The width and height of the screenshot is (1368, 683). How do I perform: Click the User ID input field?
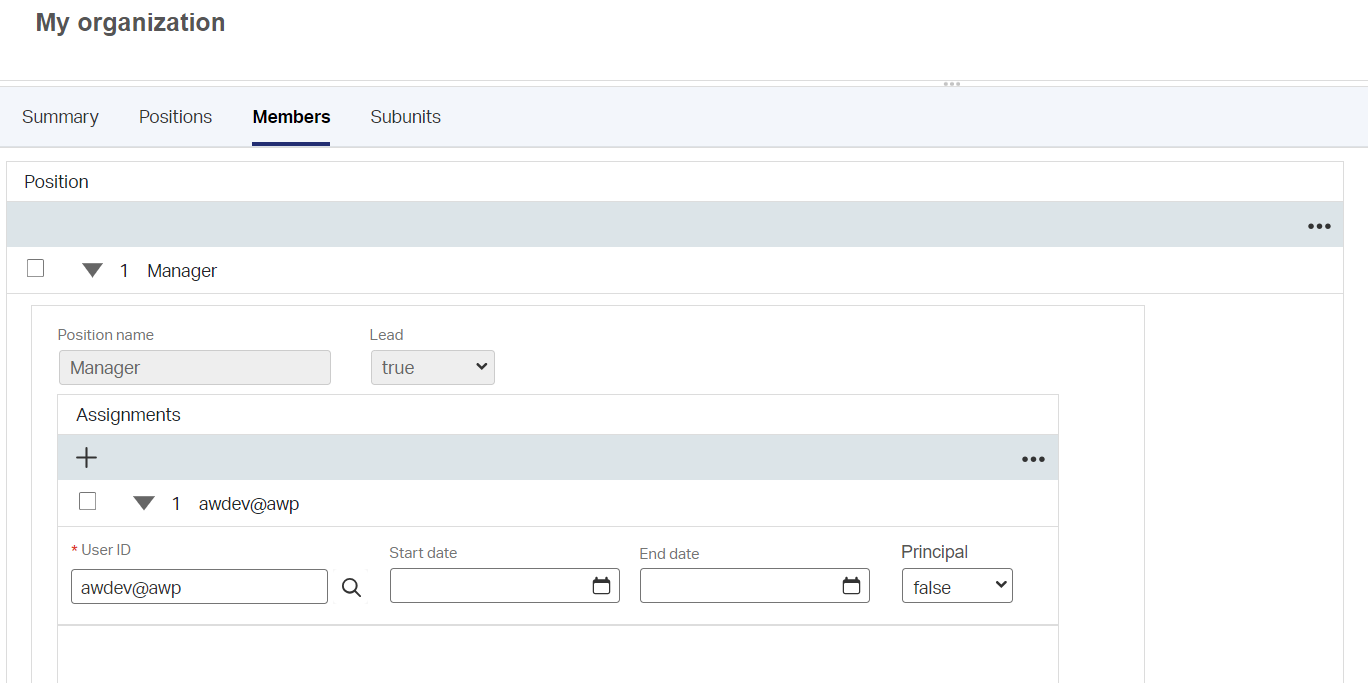coord(199,587)
